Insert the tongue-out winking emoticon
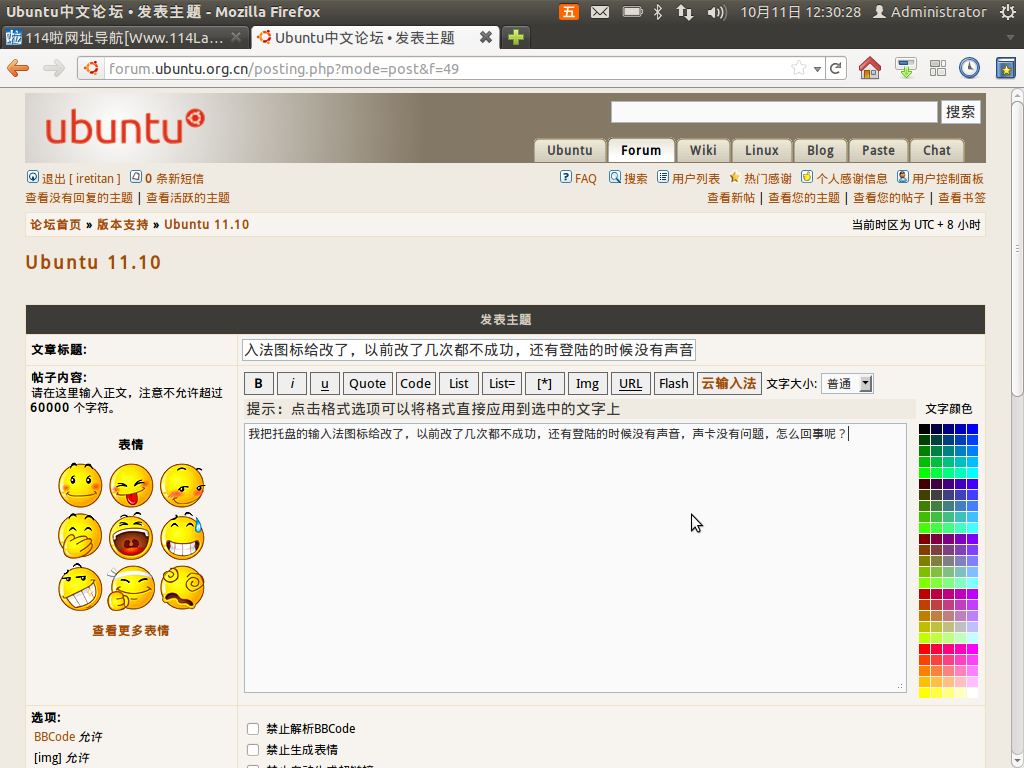Screen dimensions: 1024x768 [131, 485]
